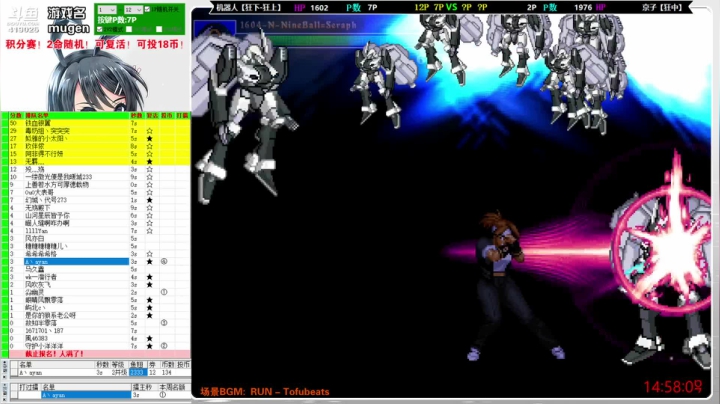Click the 机器人【狂下-狂上】 fighter name
The width and height of the screenshot is (720, 404).
pos(248,8)
